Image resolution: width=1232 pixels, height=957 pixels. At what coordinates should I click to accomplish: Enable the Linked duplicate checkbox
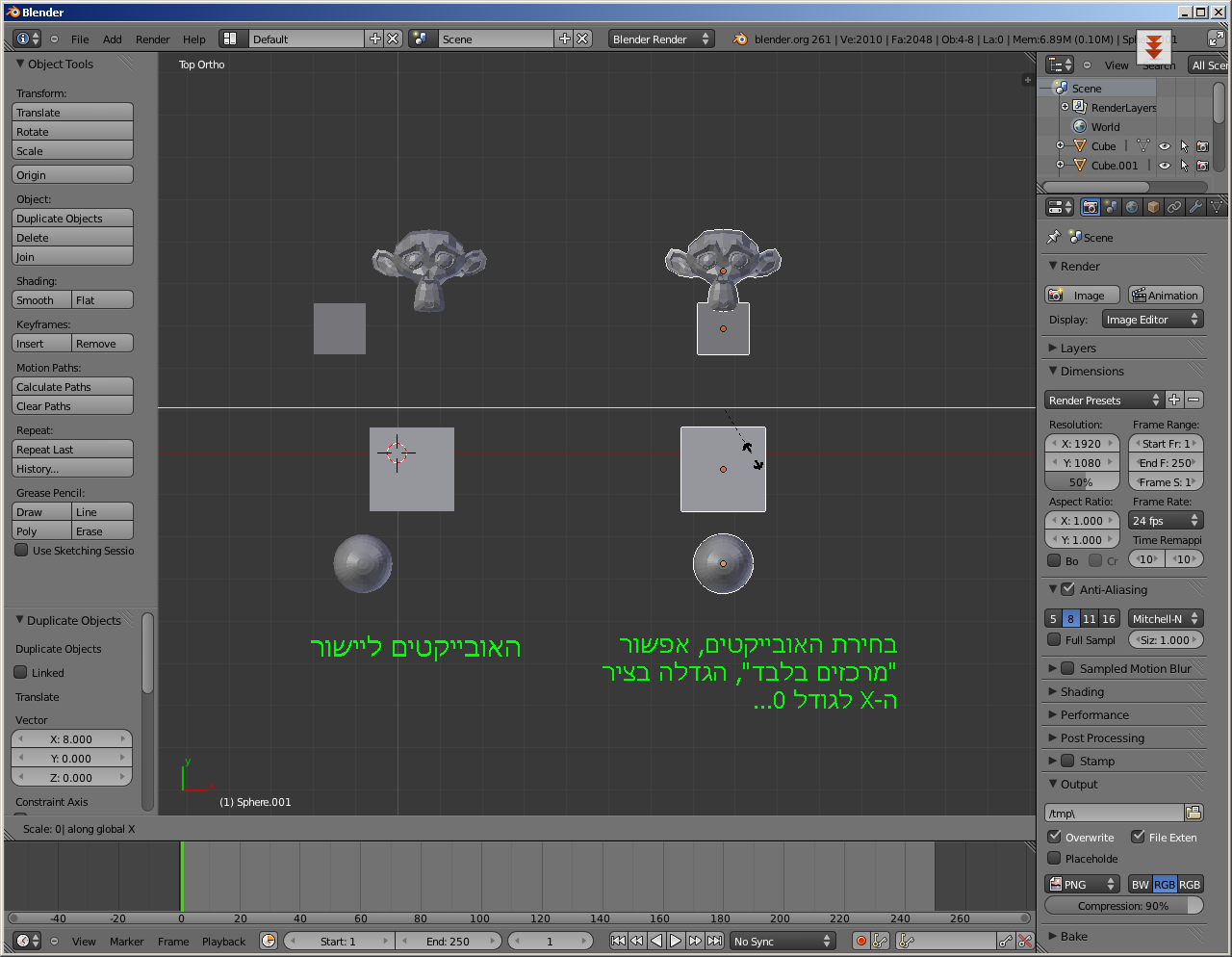[21, 673]
